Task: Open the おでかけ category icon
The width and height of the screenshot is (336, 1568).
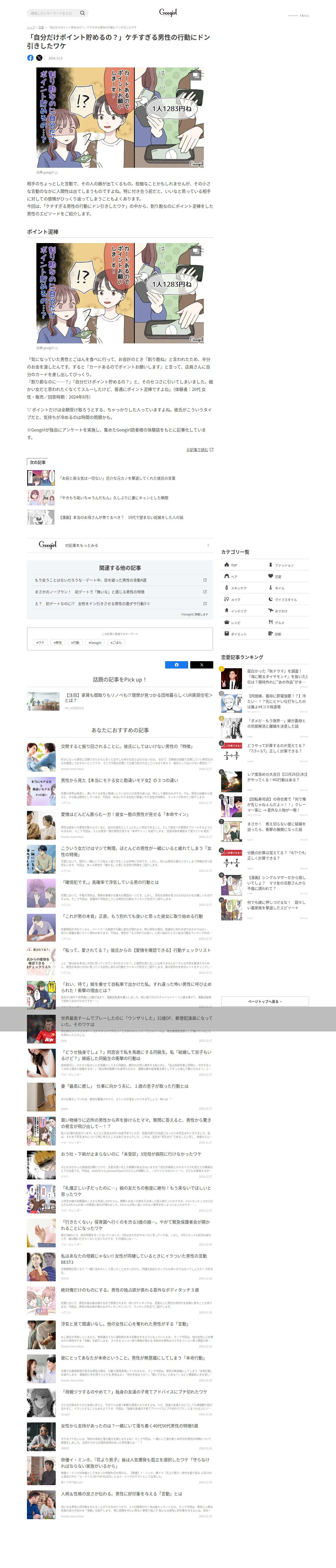Action: 271,610
